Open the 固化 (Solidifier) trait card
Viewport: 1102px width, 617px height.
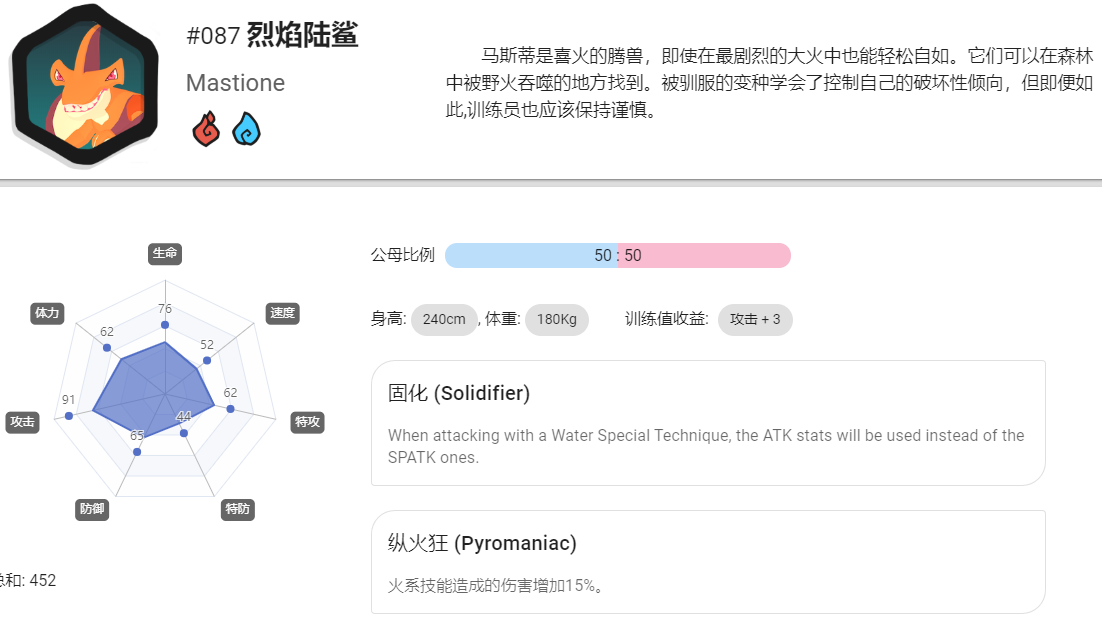click(708, 423)
